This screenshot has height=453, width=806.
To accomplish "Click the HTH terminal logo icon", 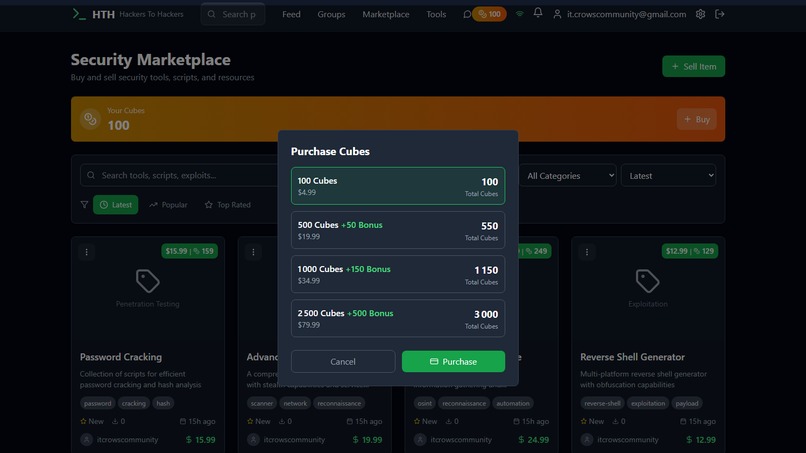I will point(79,14).
